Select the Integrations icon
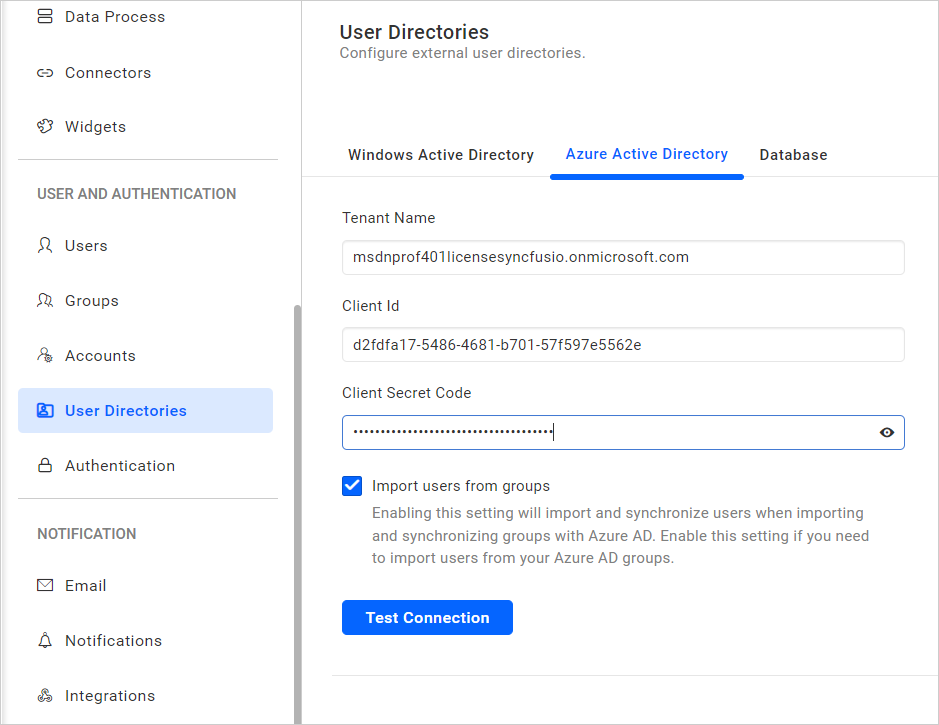The width and height of the screenshot is (939, 725). click(x=45, y=695)
